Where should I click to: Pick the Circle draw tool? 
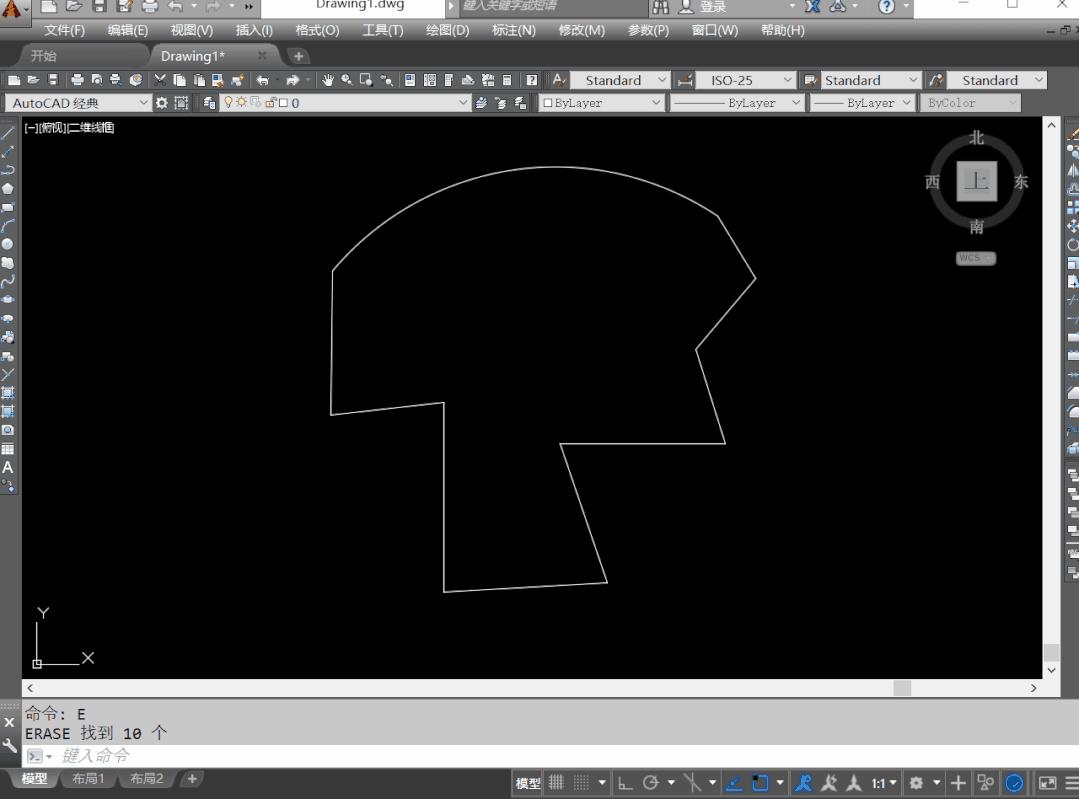(8, 244)
